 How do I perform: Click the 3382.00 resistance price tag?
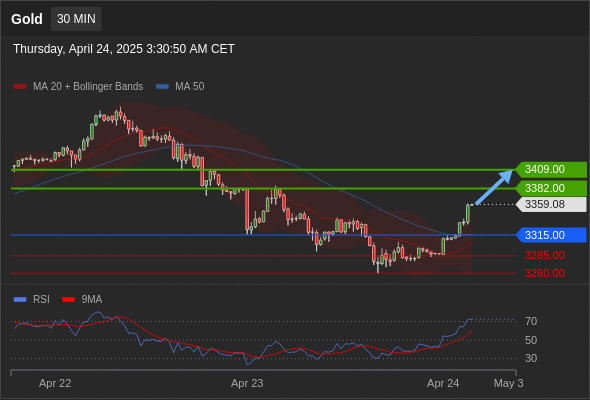[551, 188]
